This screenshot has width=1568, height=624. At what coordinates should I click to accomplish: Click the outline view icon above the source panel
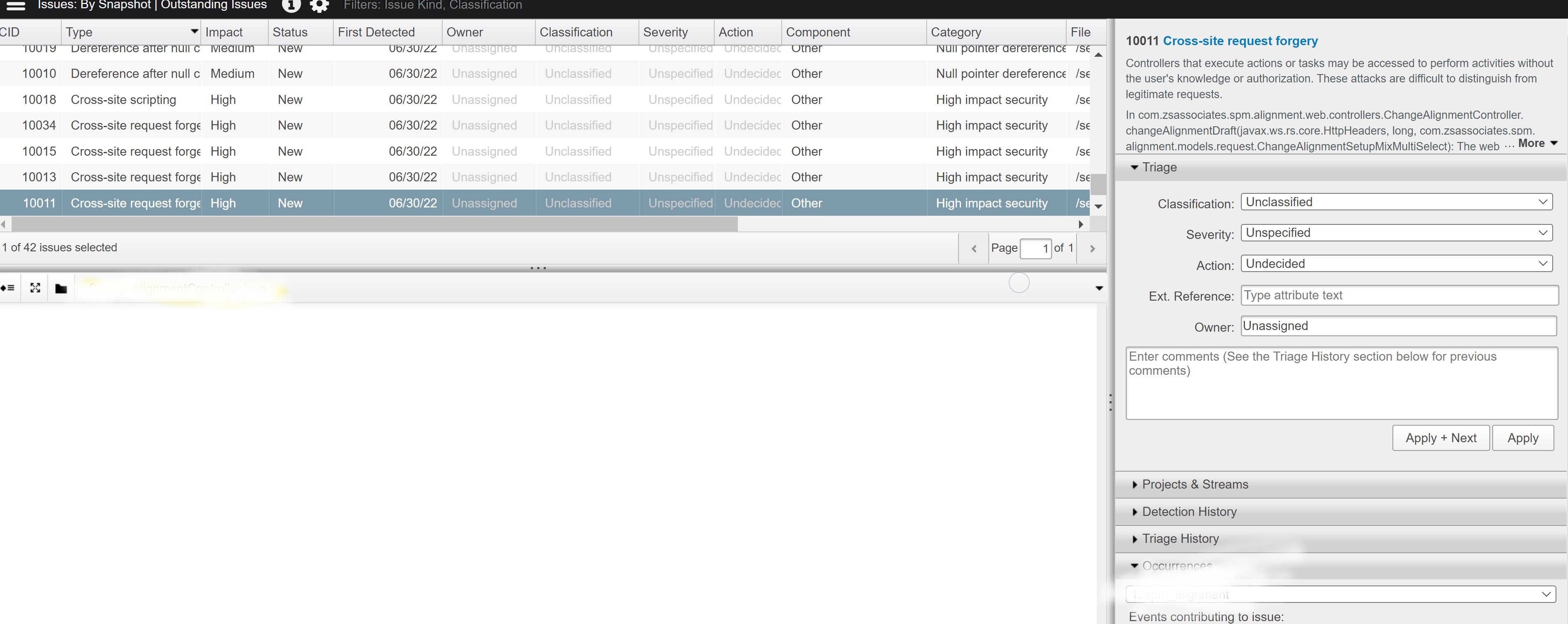(9, 287)
